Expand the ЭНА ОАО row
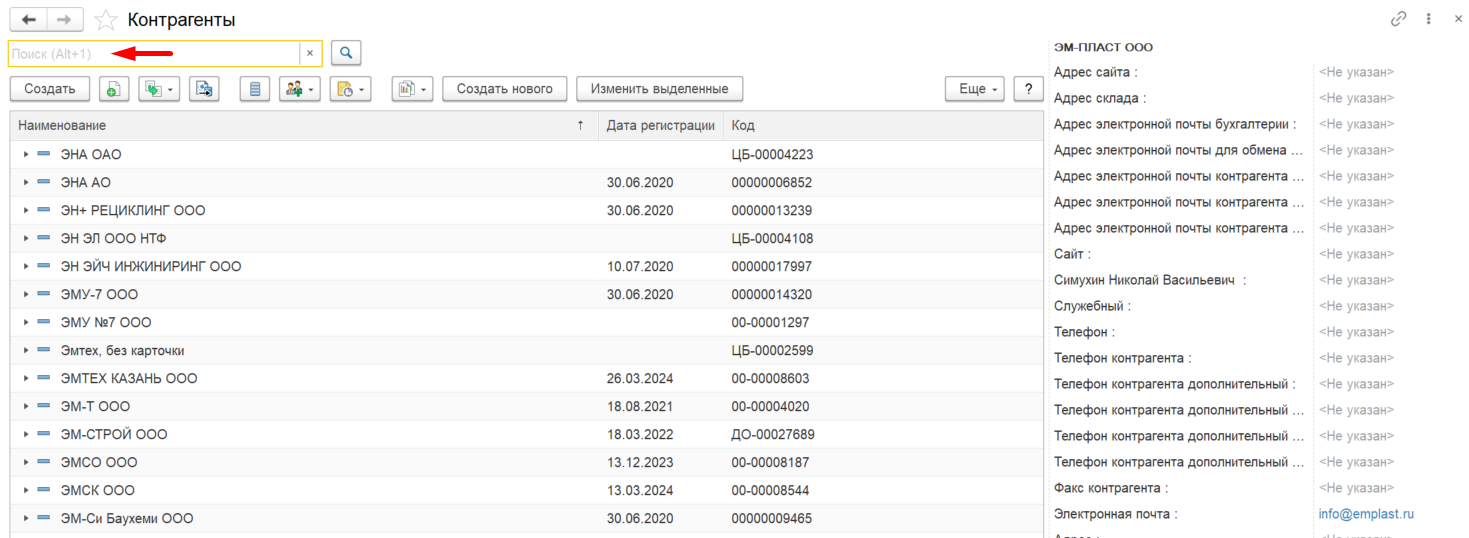The image size is (1469, 538). (x=26, y=155)
